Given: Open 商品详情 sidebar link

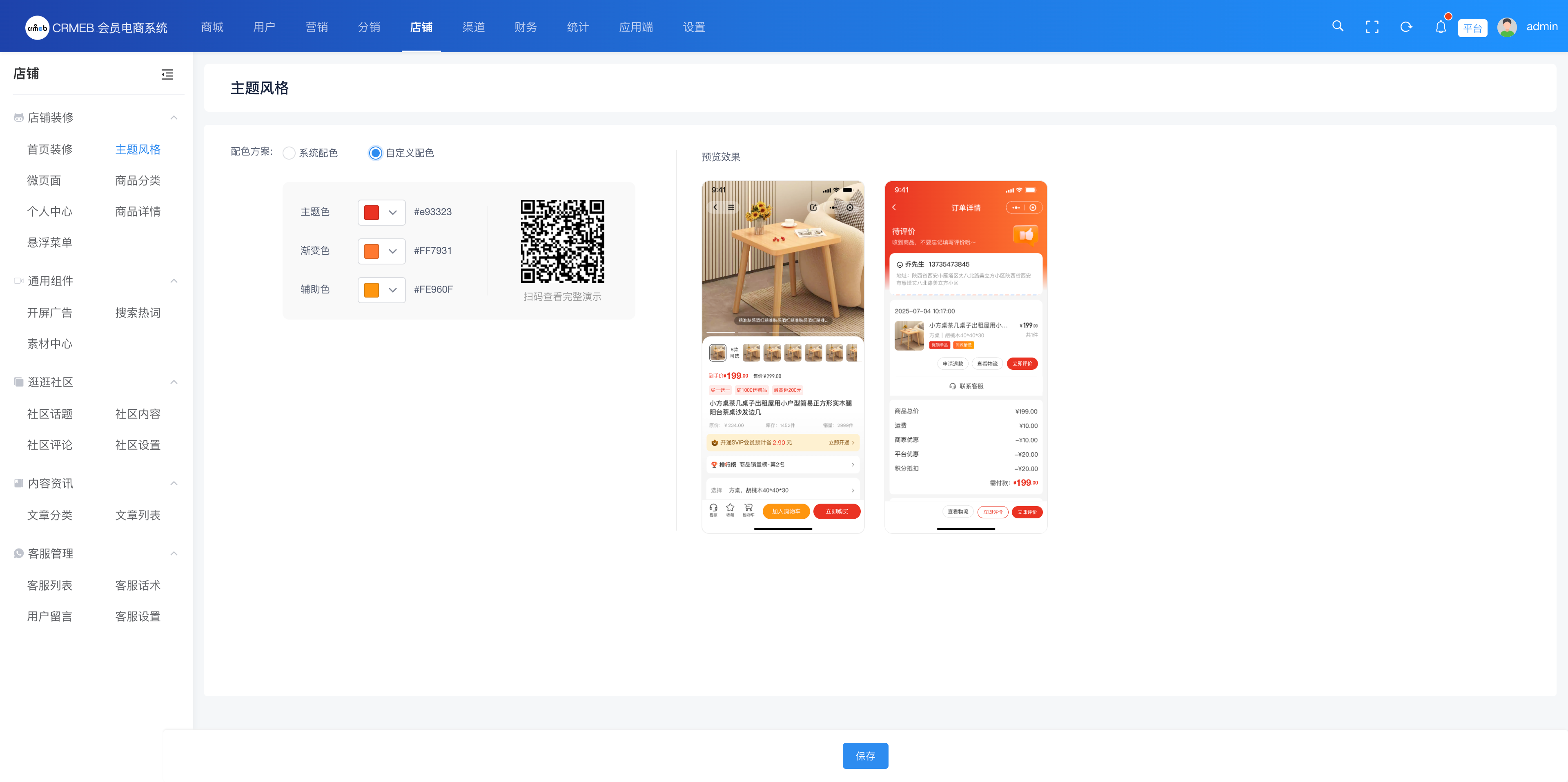Looking at the screenshot, I should (x=138, y=211).
